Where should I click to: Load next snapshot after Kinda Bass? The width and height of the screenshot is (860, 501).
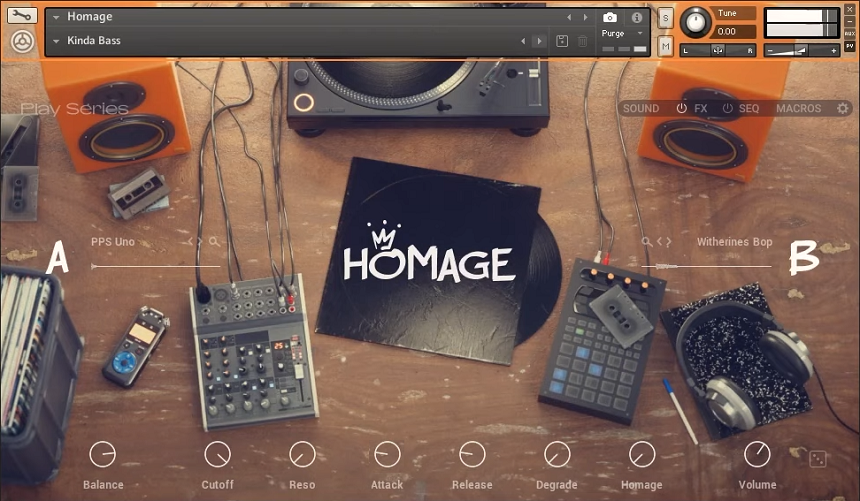(539, 41)
